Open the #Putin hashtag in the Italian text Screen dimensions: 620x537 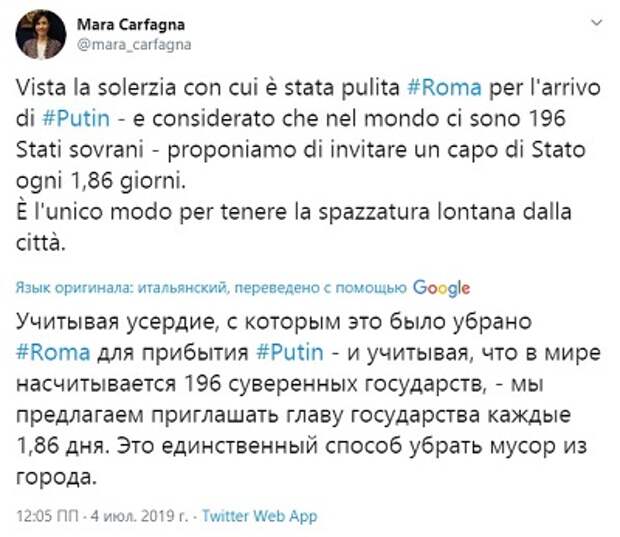(76, 119)
